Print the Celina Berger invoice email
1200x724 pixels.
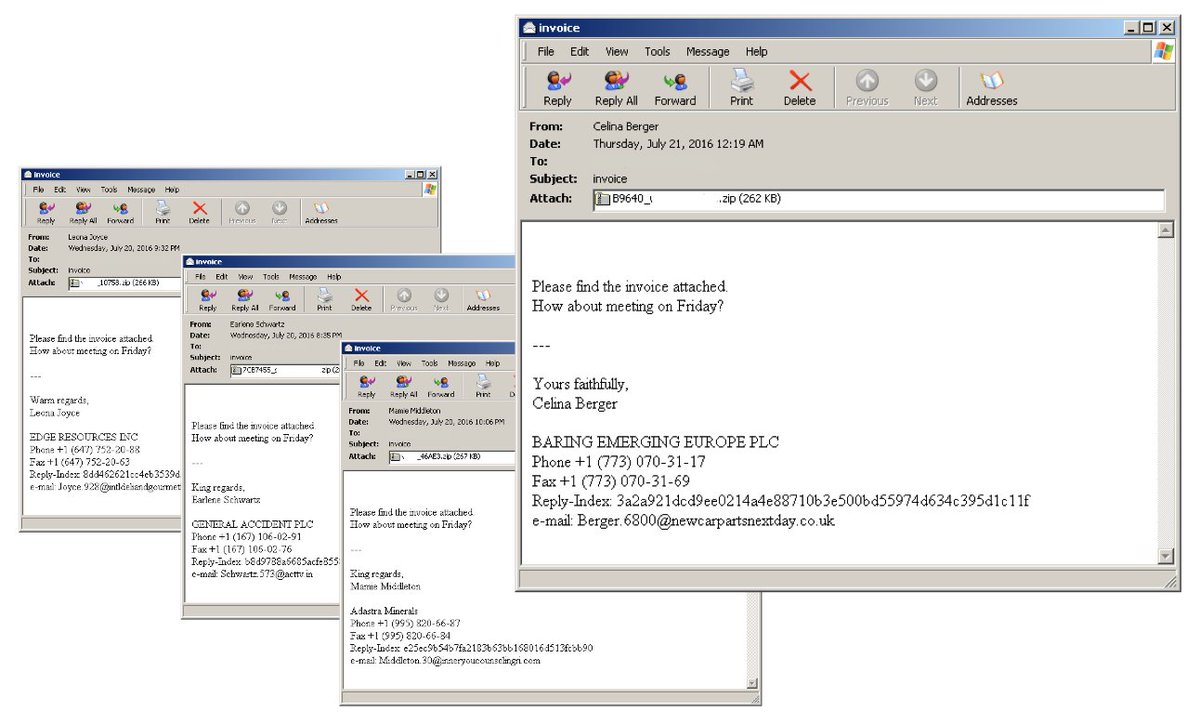pos(741,87)
